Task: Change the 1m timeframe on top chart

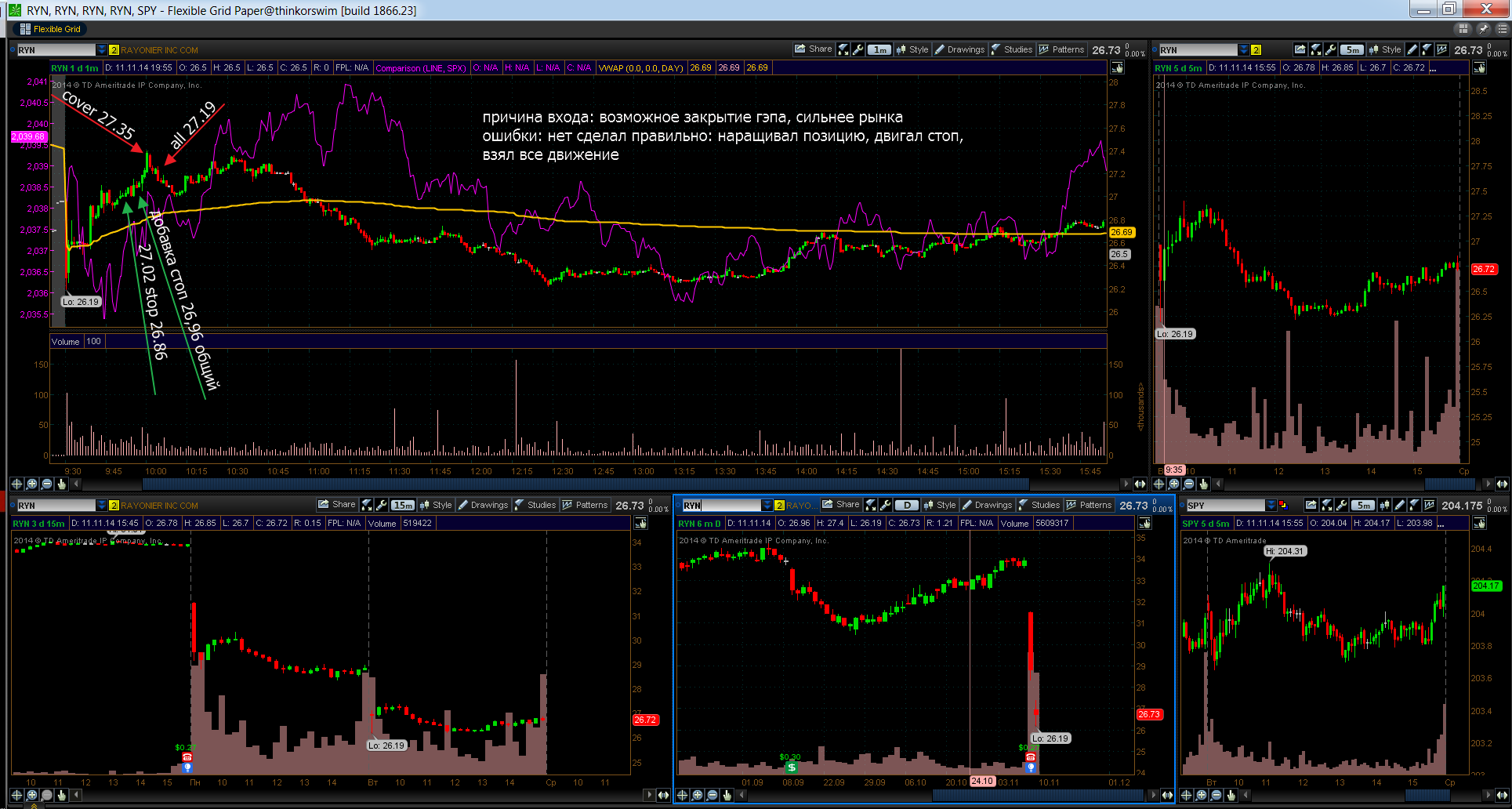Action: (879, 49)
